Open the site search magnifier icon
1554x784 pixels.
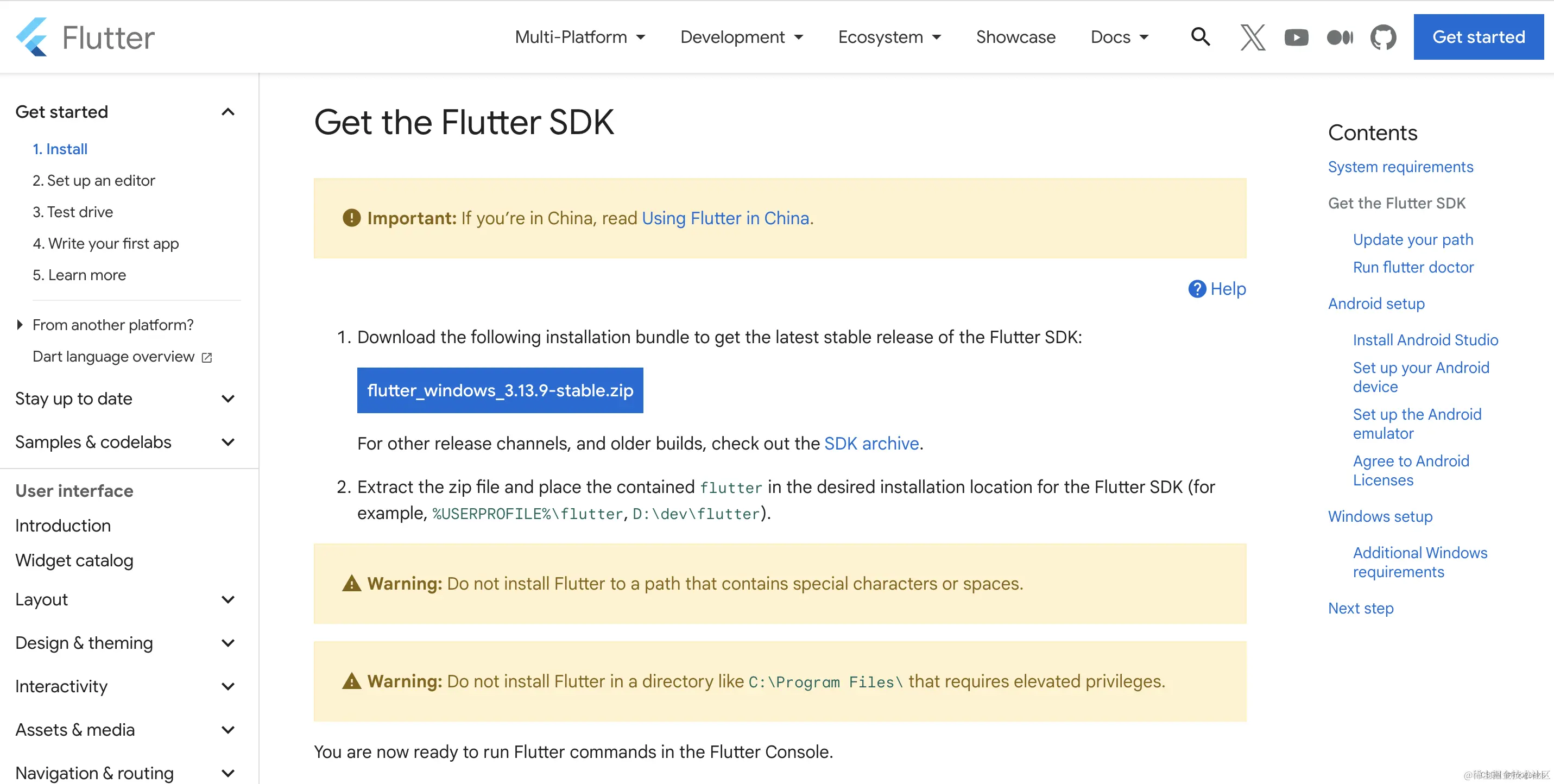[x=1200, y=37]
